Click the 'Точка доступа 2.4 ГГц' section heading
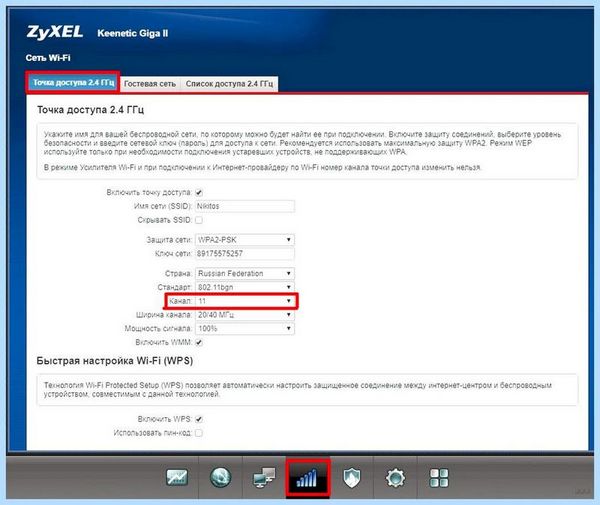 click(x=90, y=110)
